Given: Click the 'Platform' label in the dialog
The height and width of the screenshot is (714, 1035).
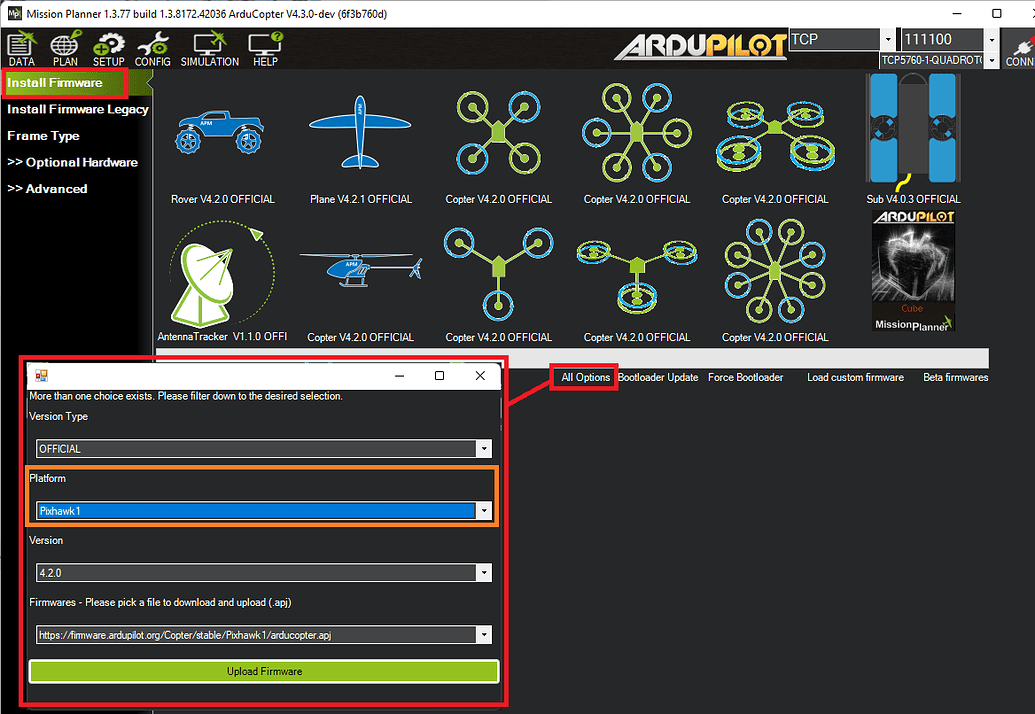Looking at the screenshot, I should tap(48, 478).
